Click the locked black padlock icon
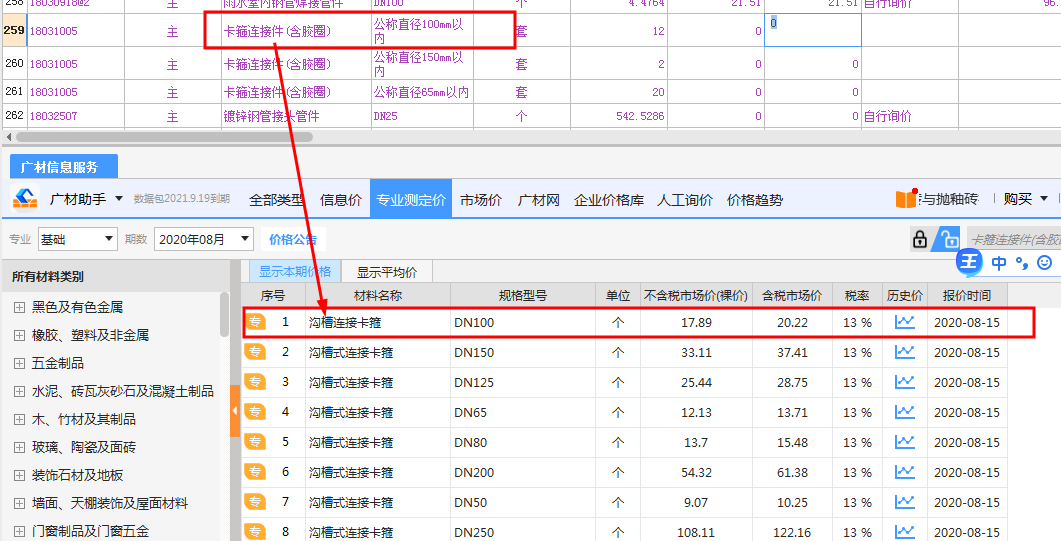The height and width of the screenshot is (541, 1061). tap(920, 239)
